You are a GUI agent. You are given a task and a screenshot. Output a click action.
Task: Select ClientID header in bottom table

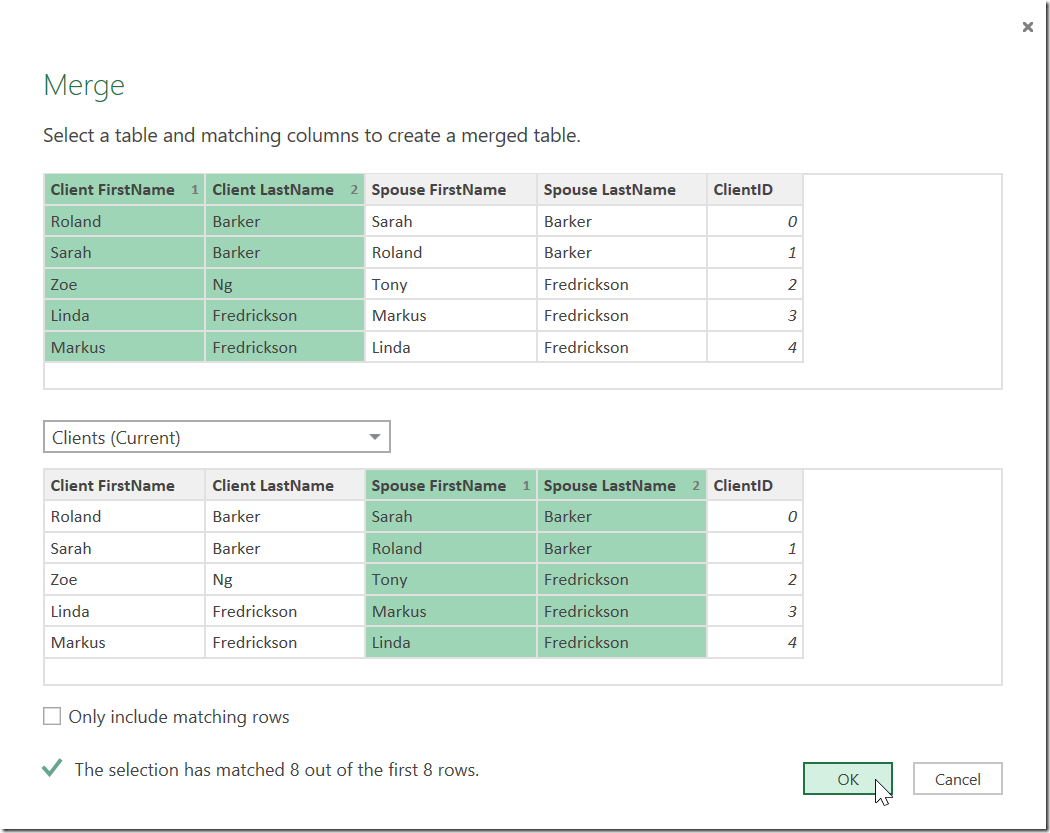tap(755, 485)
